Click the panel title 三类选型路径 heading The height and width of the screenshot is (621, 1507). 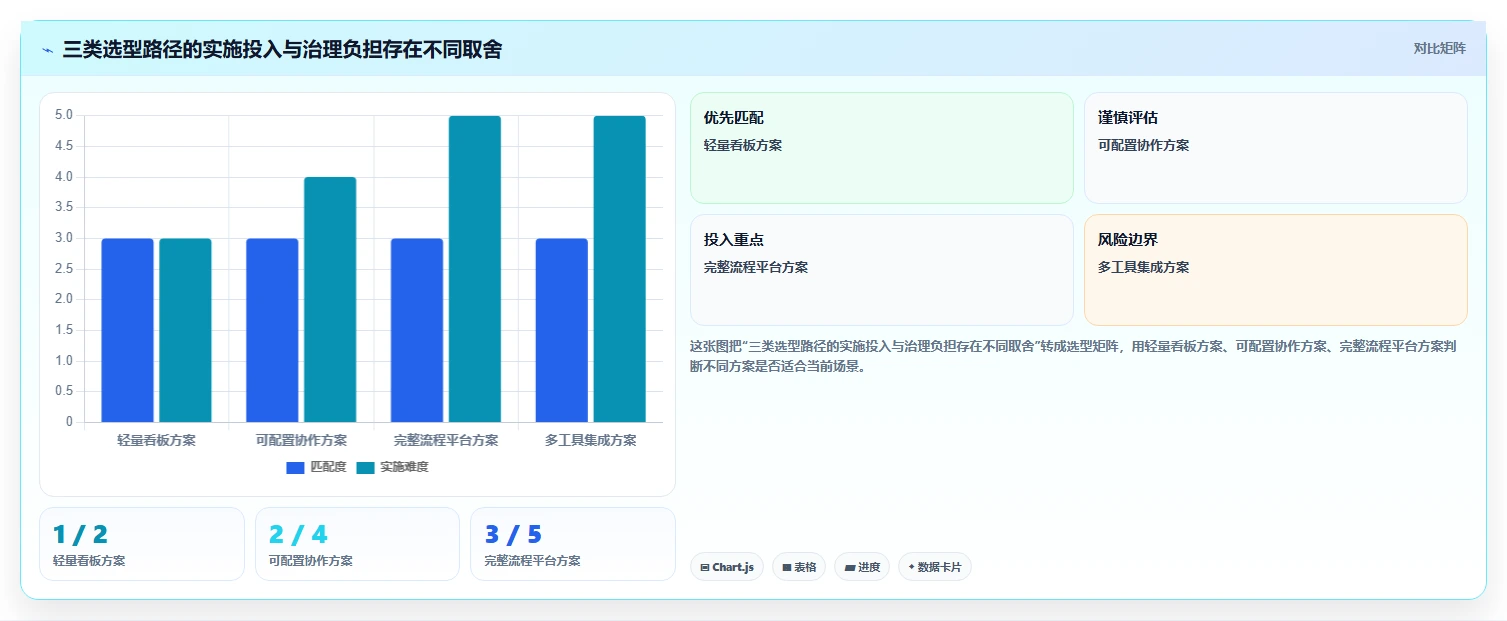[282, 50]
